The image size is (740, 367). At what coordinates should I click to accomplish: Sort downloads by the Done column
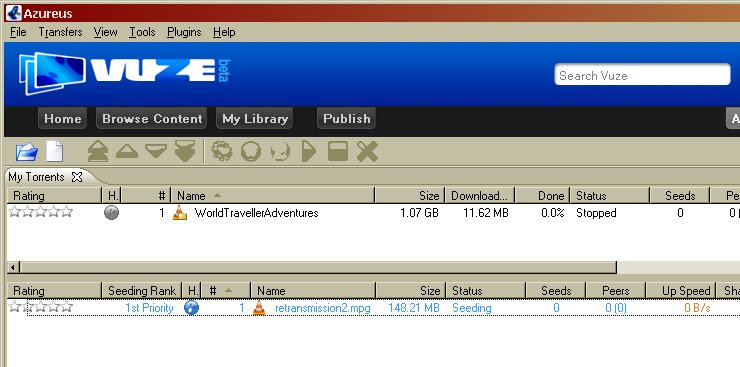click(x=542, y=195)
